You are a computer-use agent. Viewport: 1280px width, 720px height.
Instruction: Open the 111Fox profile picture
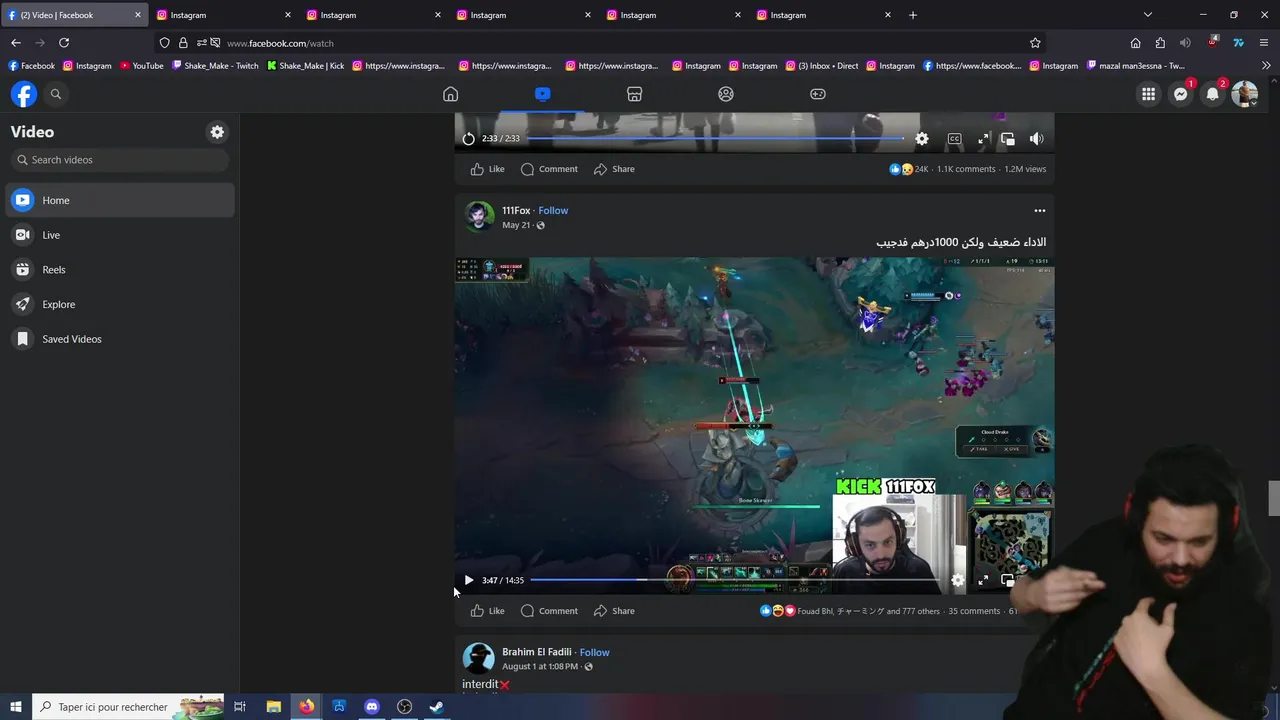pos(479,216)
